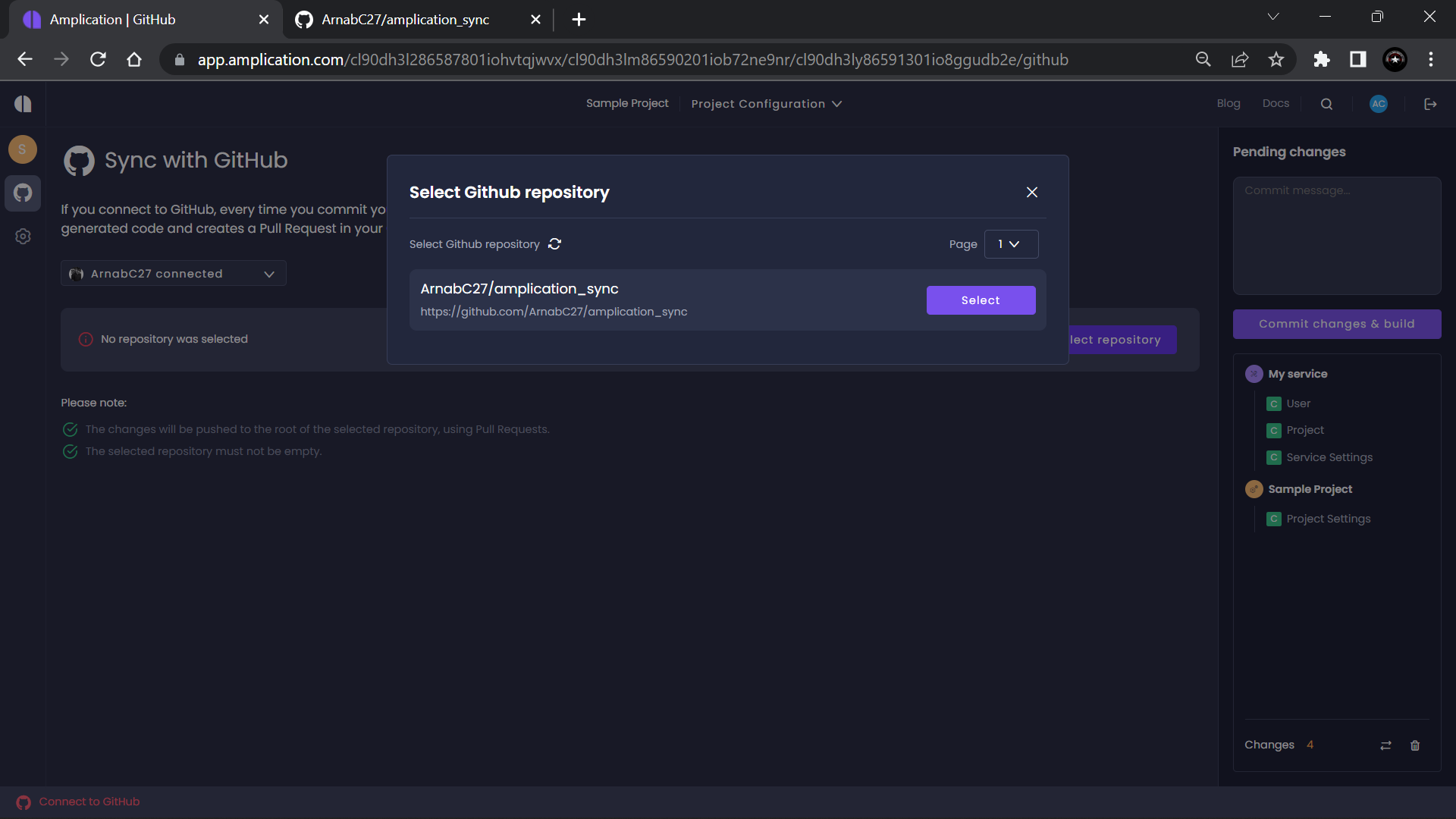This screenshot has height=819, width=1456.
Task: Click inside the commit message field
Action: [1336, 235]
